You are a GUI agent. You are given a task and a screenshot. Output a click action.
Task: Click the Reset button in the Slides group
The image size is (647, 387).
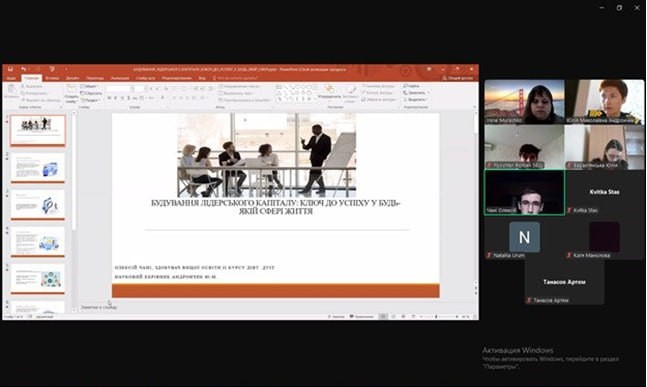[x=91, y=93]
